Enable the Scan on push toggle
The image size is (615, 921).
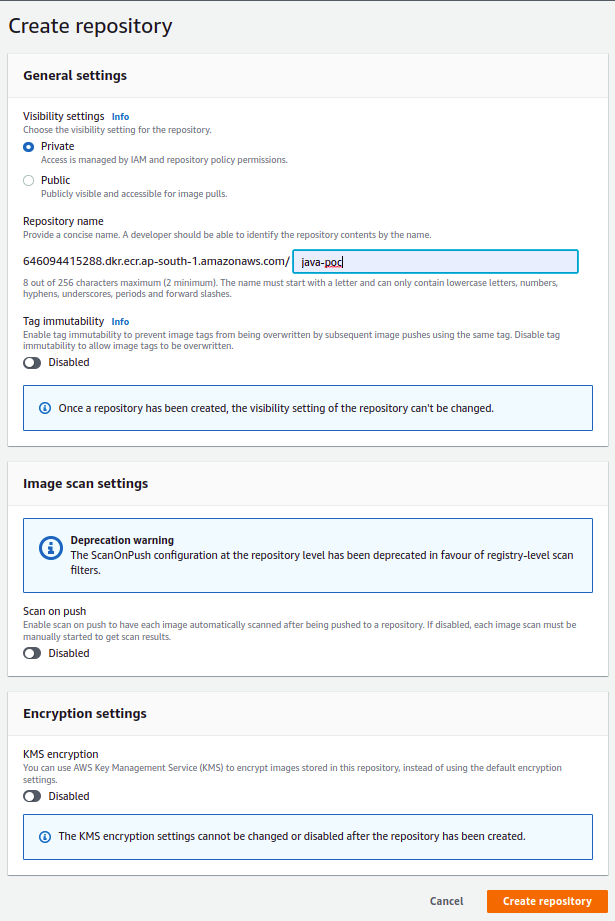(31, 653)
